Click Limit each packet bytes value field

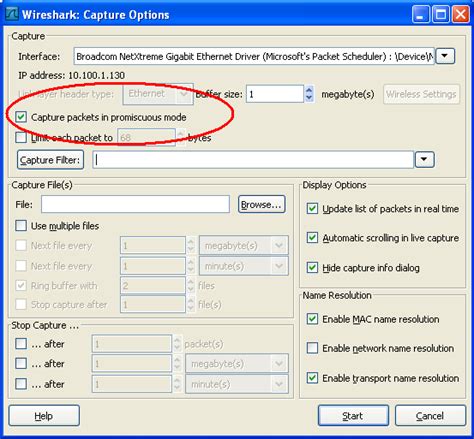pyautogui.click(x=147, y=137)
